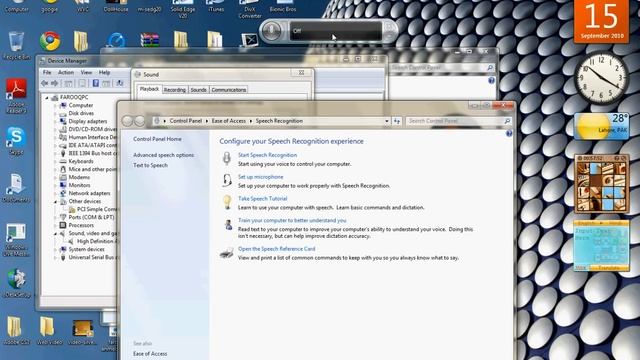Select High Definition Audio device entry
Screen dimensions: 640x360
(x=97, y=241)
